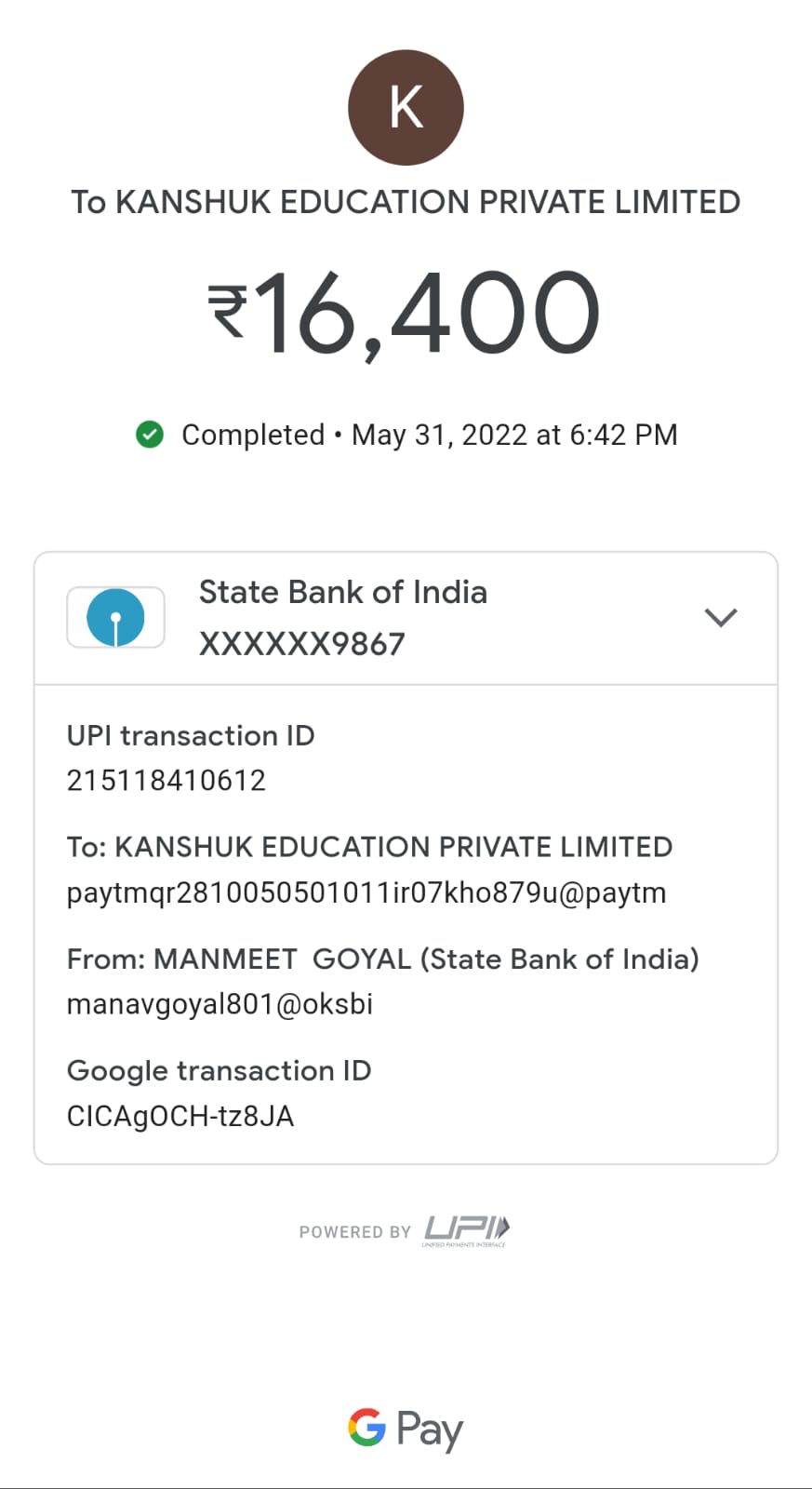Click the manavgoyal801@oksbi sender UPI address
This screenshot has width=812, height=1489.
220,1004
